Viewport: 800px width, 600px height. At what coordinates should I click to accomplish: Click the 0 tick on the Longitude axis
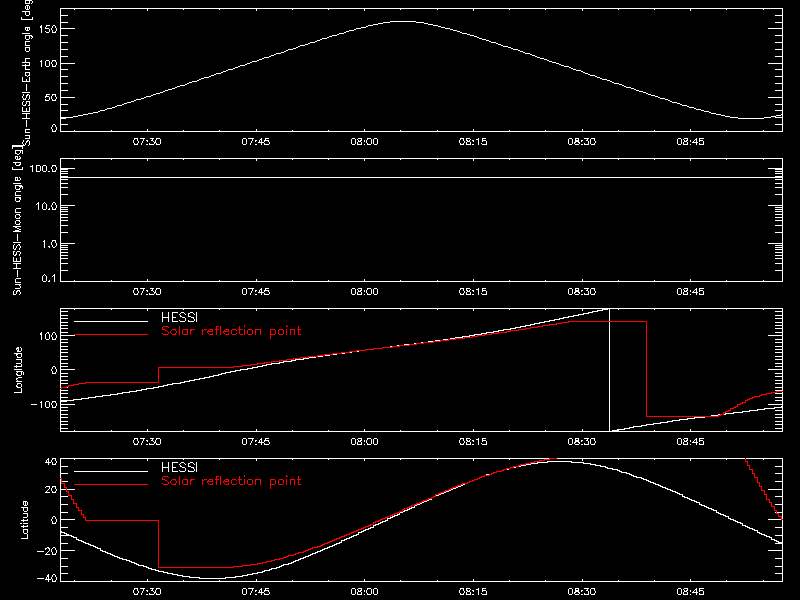click(x=54, y=370)
